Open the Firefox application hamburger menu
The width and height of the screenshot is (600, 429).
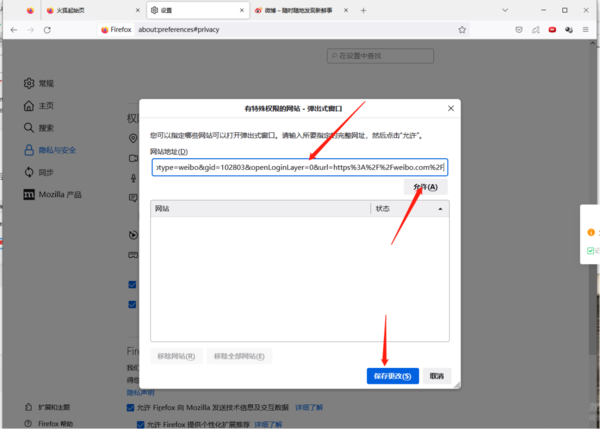point(585,29)
